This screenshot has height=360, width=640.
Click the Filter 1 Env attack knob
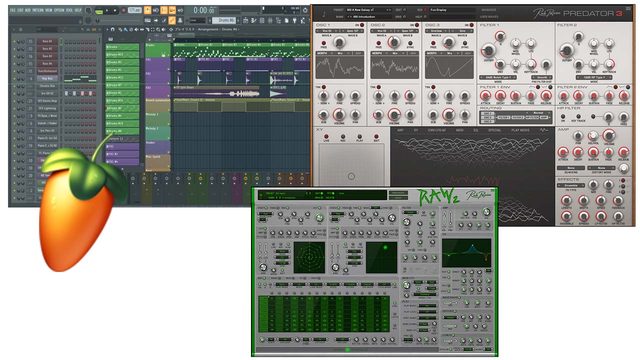click(485, 96)
